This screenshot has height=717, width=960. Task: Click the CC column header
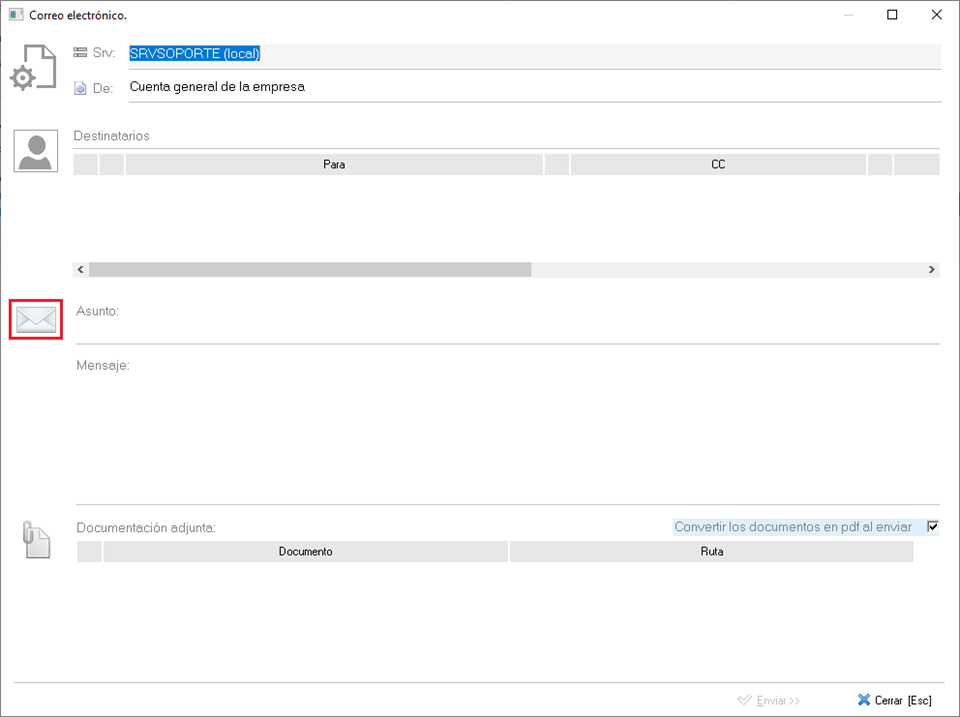(718, 164)
